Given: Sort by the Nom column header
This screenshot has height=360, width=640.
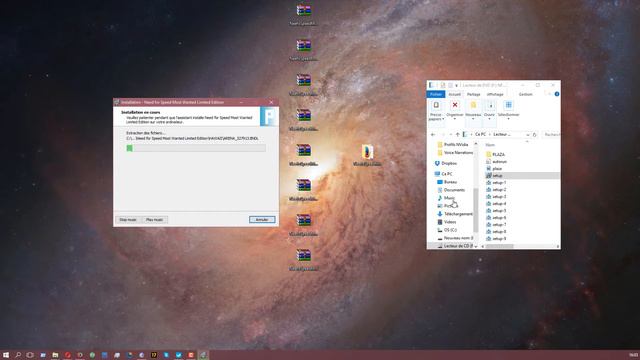Looking at the screenshot, I should click(490, 145).
